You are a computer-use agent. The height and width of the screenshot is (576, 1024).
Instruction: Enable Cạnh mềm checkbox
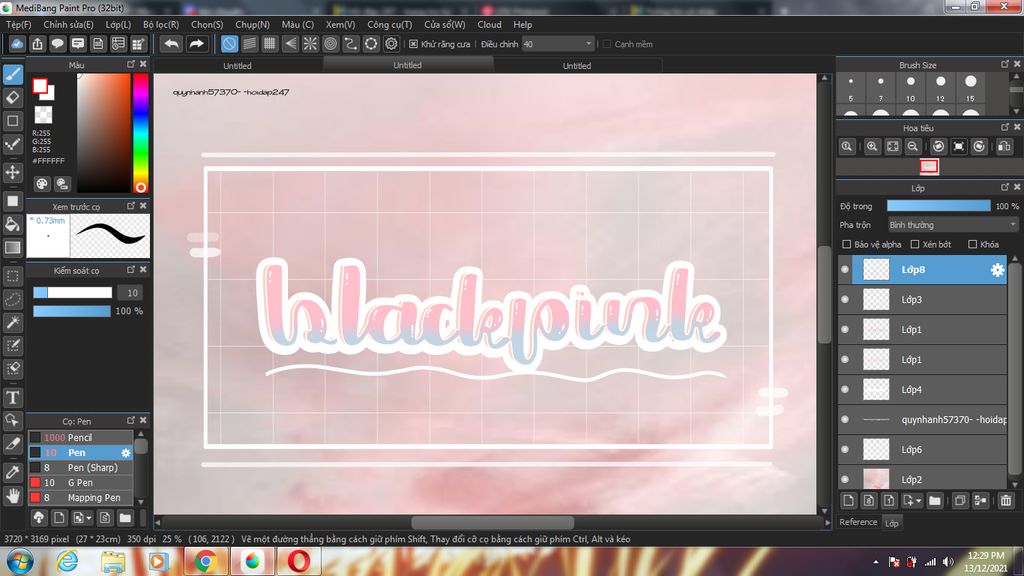[x=607, y=44]
